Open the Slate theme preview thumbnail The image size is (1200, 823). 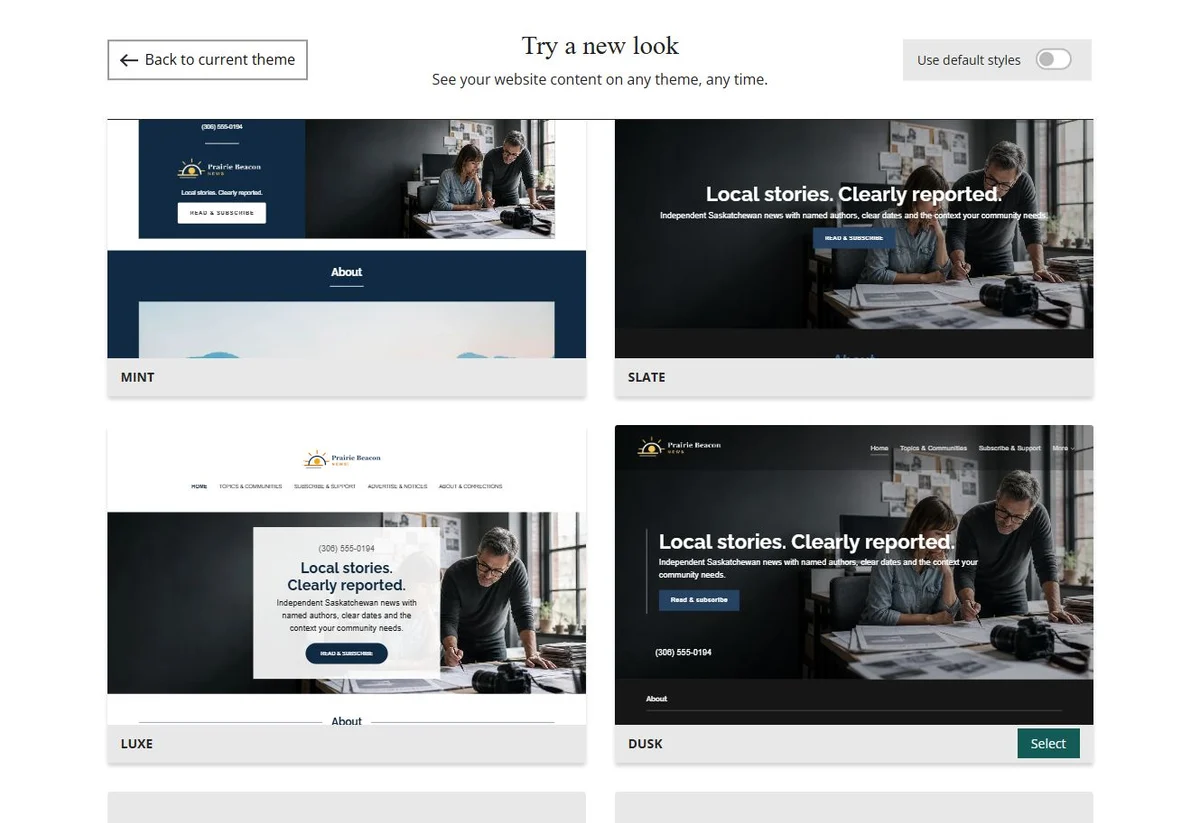(x=854, y=239)
